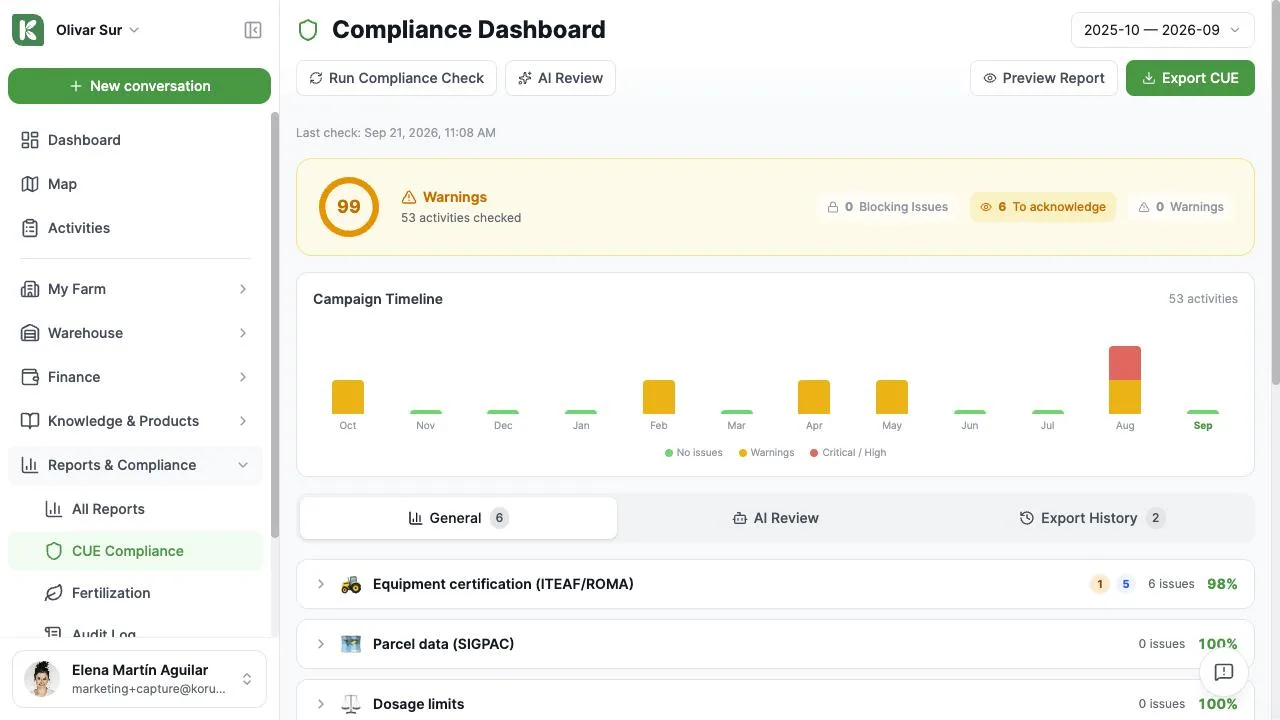Filter by 0 Blocking Issues

pos(887,207)
